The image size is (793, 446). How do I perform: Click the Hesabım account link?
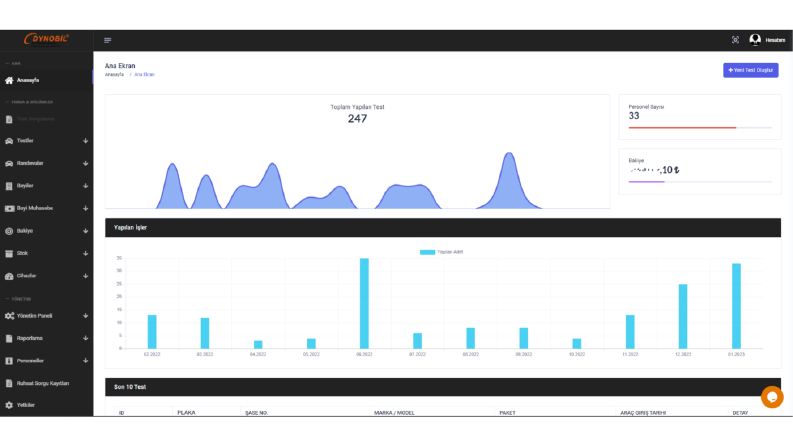pos(775,40)
